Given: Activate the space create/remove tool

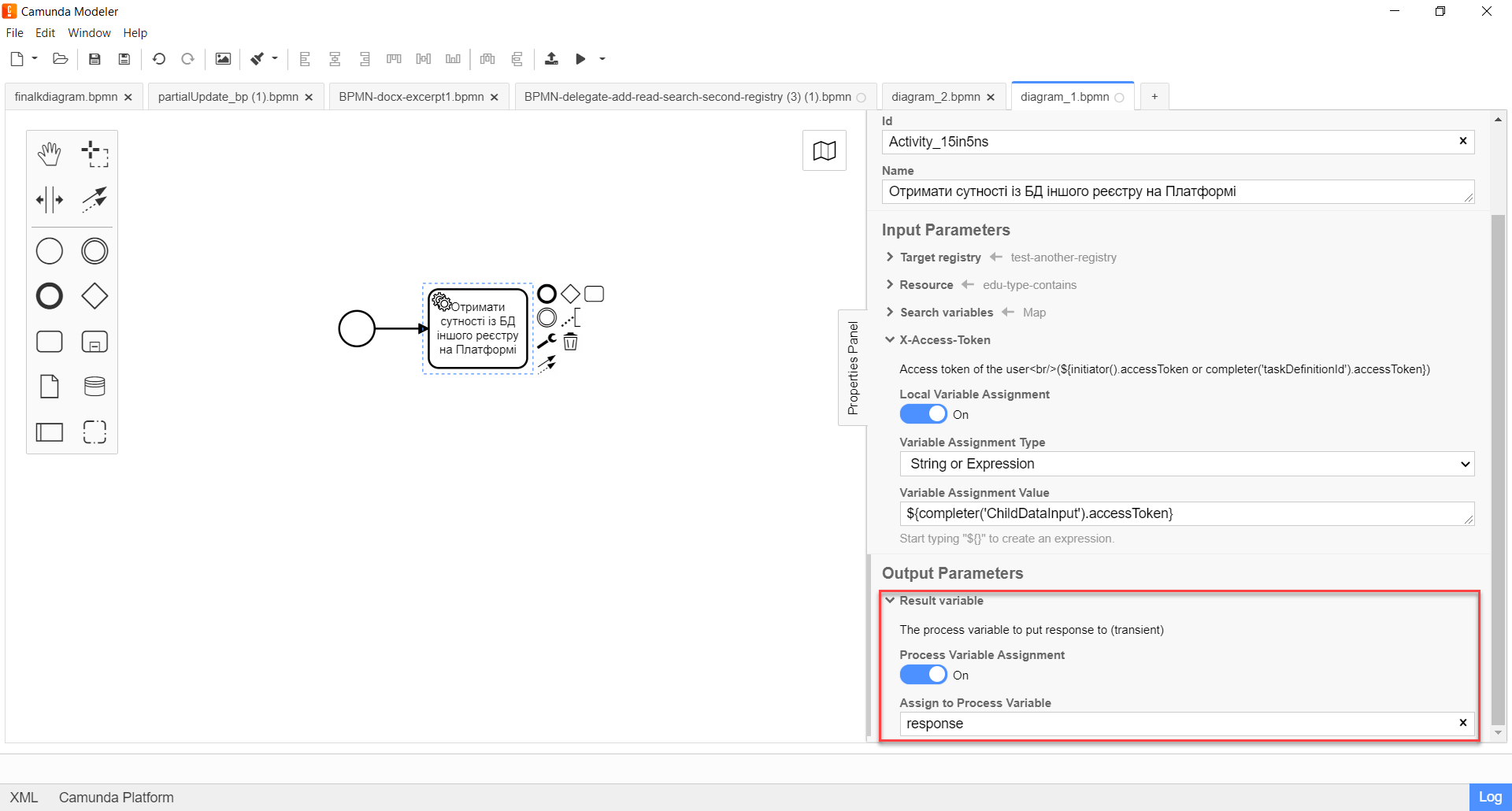Looking at the screenshot, I should [50, 200].
